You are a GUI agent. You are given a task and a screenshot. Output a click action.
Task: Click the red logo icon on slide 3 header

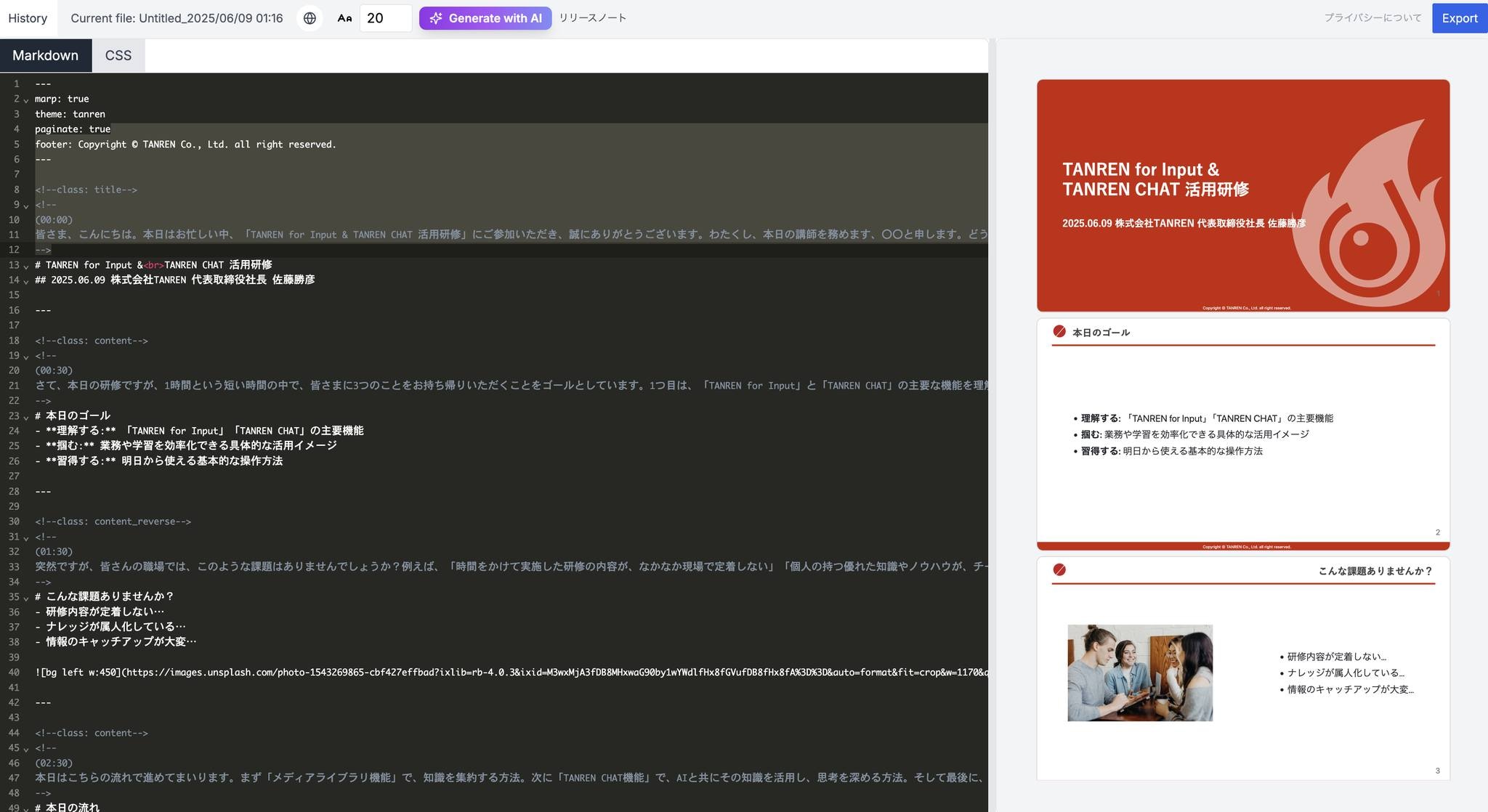click(x=1059, y=570)
